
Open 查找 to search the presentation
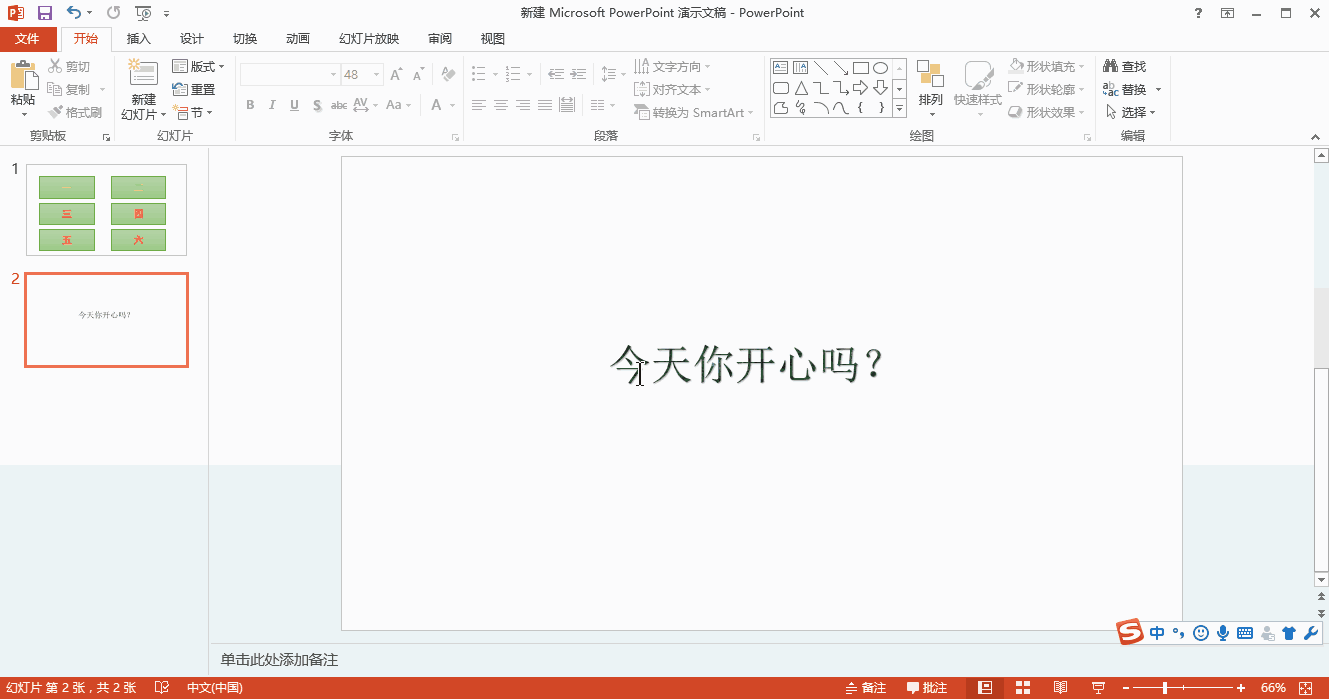tap(1125, 67)
